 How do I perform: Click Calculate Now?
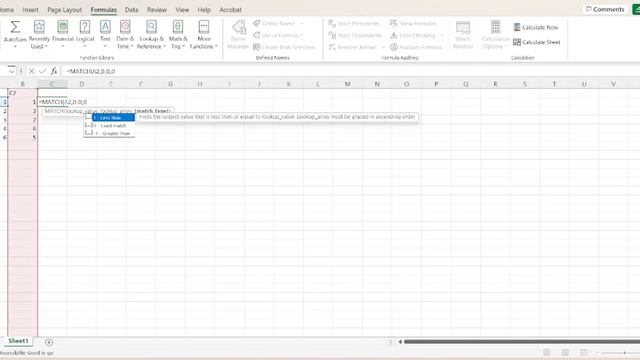(536, 27)
